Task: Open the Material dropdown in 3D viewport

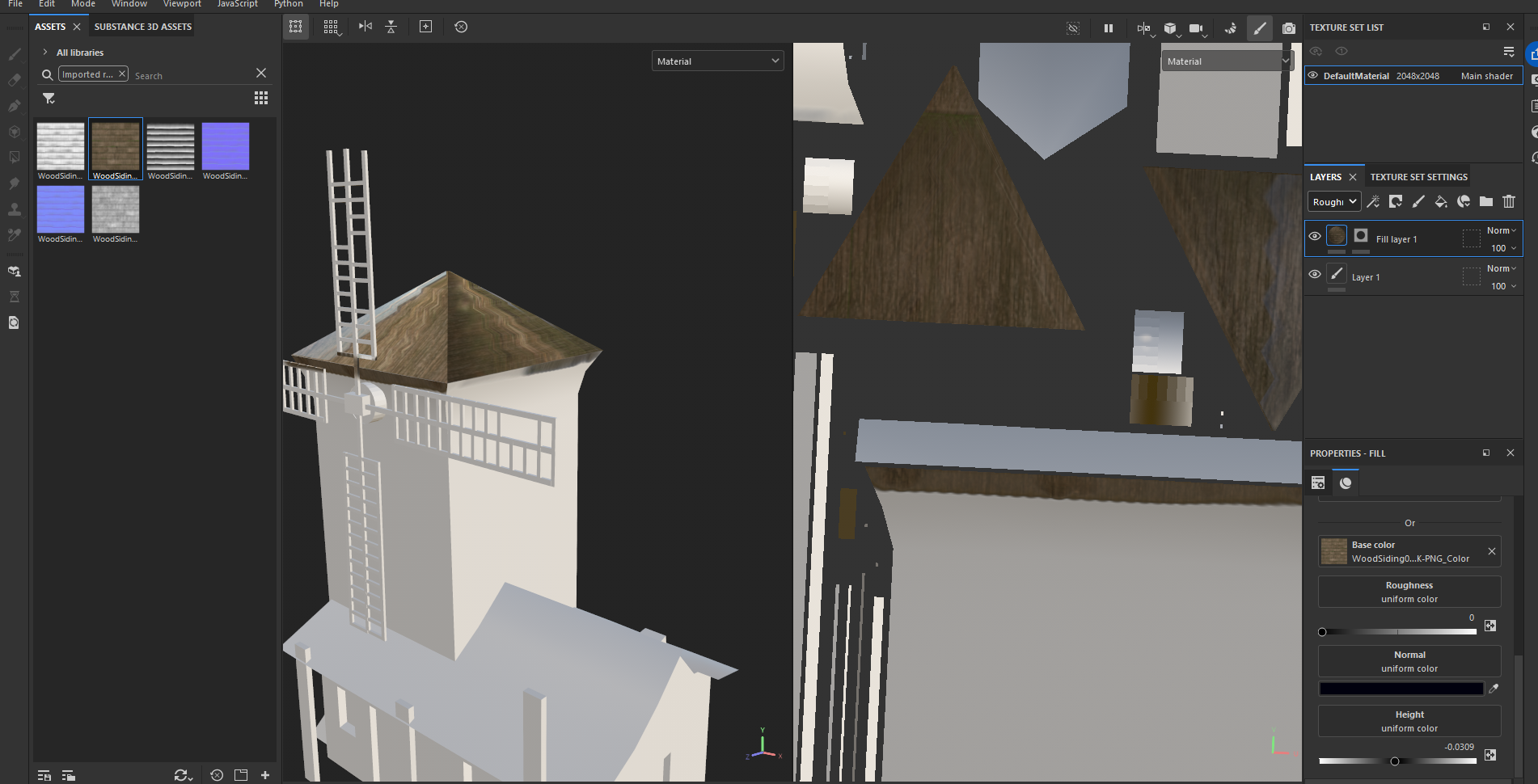Action: (x=717, y=61)
